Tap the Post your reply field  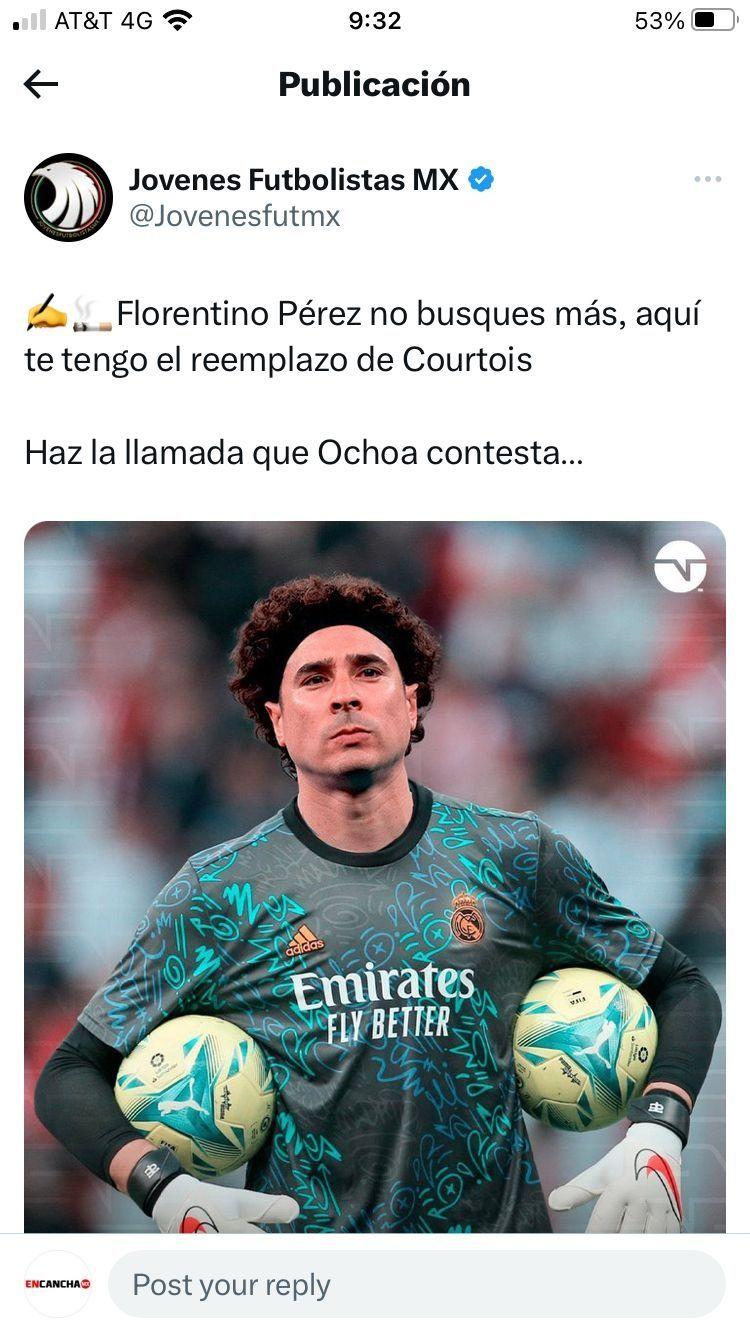coord(416,1284)
